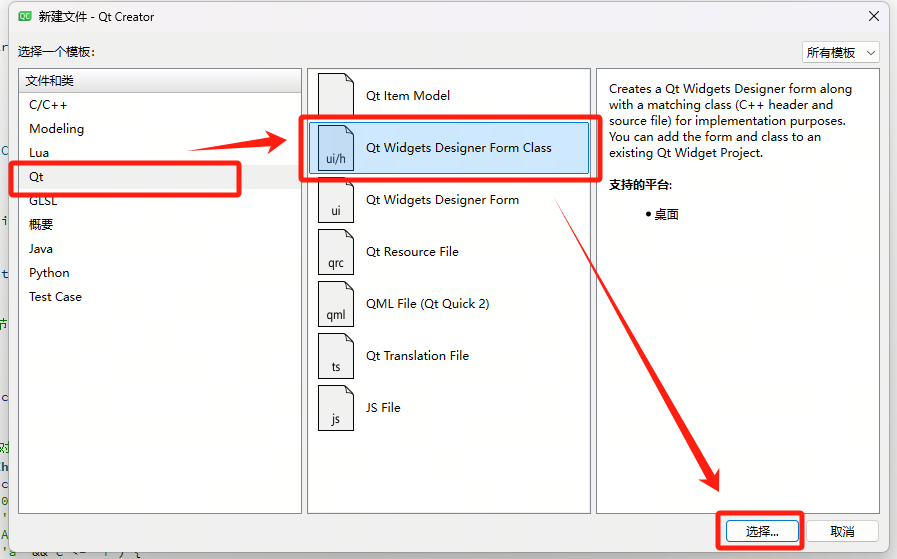Choose the Qt Translation File template

click(x=448, y=356)
